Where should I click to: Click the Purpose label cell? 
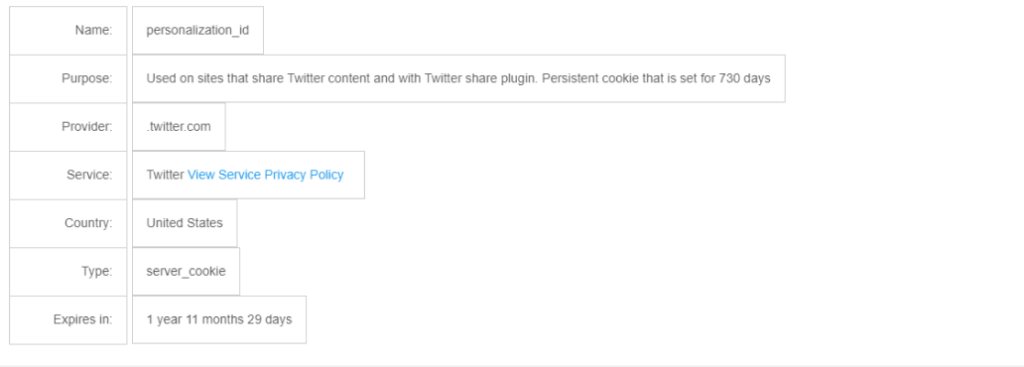[68, 78]
